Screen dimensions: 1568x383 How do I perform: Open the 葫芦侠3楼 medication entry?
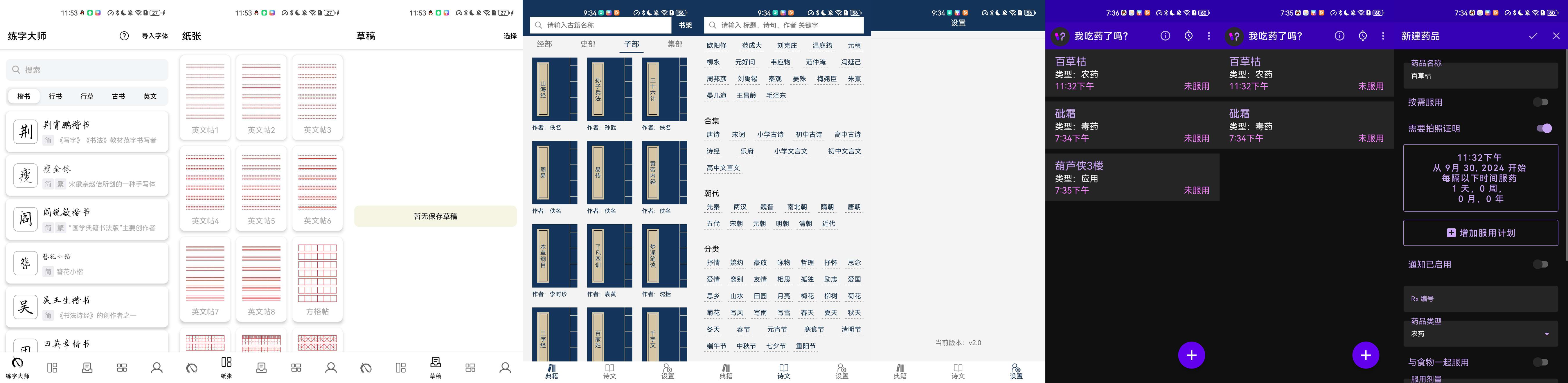point(1132,177)
